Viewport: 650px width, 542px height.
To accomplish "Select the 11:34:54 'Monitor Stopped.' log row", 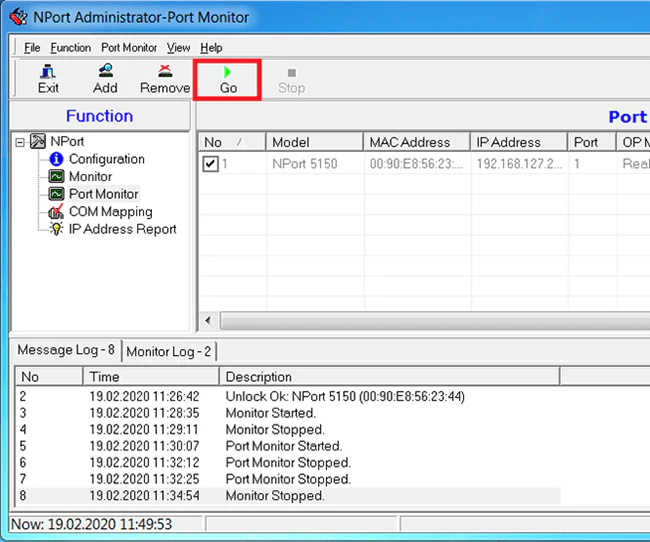I will pos(287,496).
